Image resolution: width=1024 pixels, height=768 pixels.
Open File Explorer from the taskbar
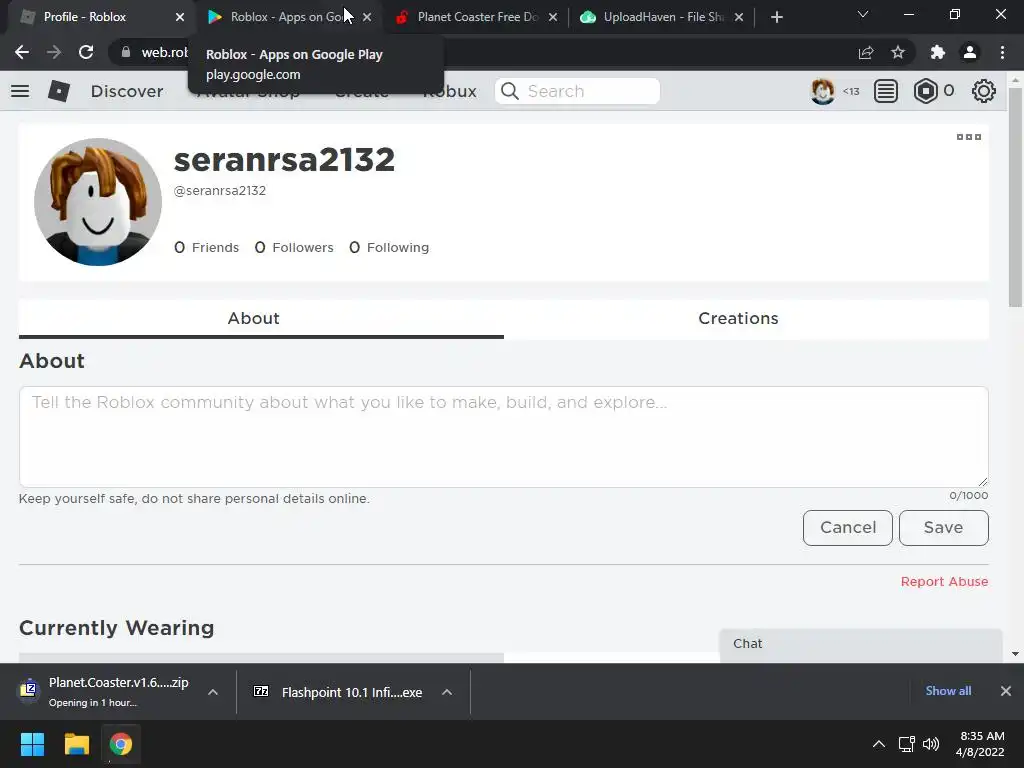coord(76,744)
